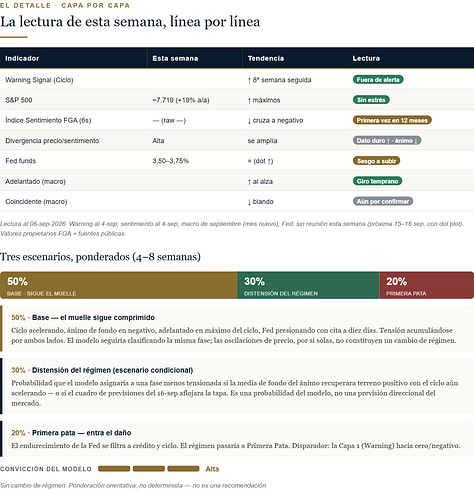
Task: Click '↑ 8ª semana seguida' trend cell
Action: pyautogui.click(x=279, y=80)
